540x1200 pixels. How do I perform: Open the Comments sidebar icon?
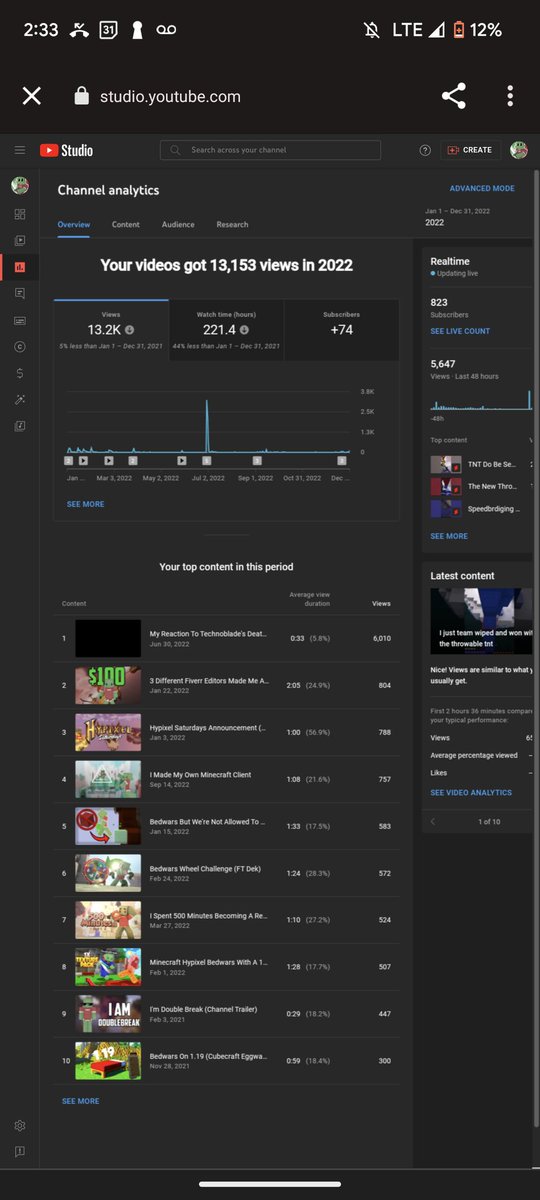(x=20, y=294)
